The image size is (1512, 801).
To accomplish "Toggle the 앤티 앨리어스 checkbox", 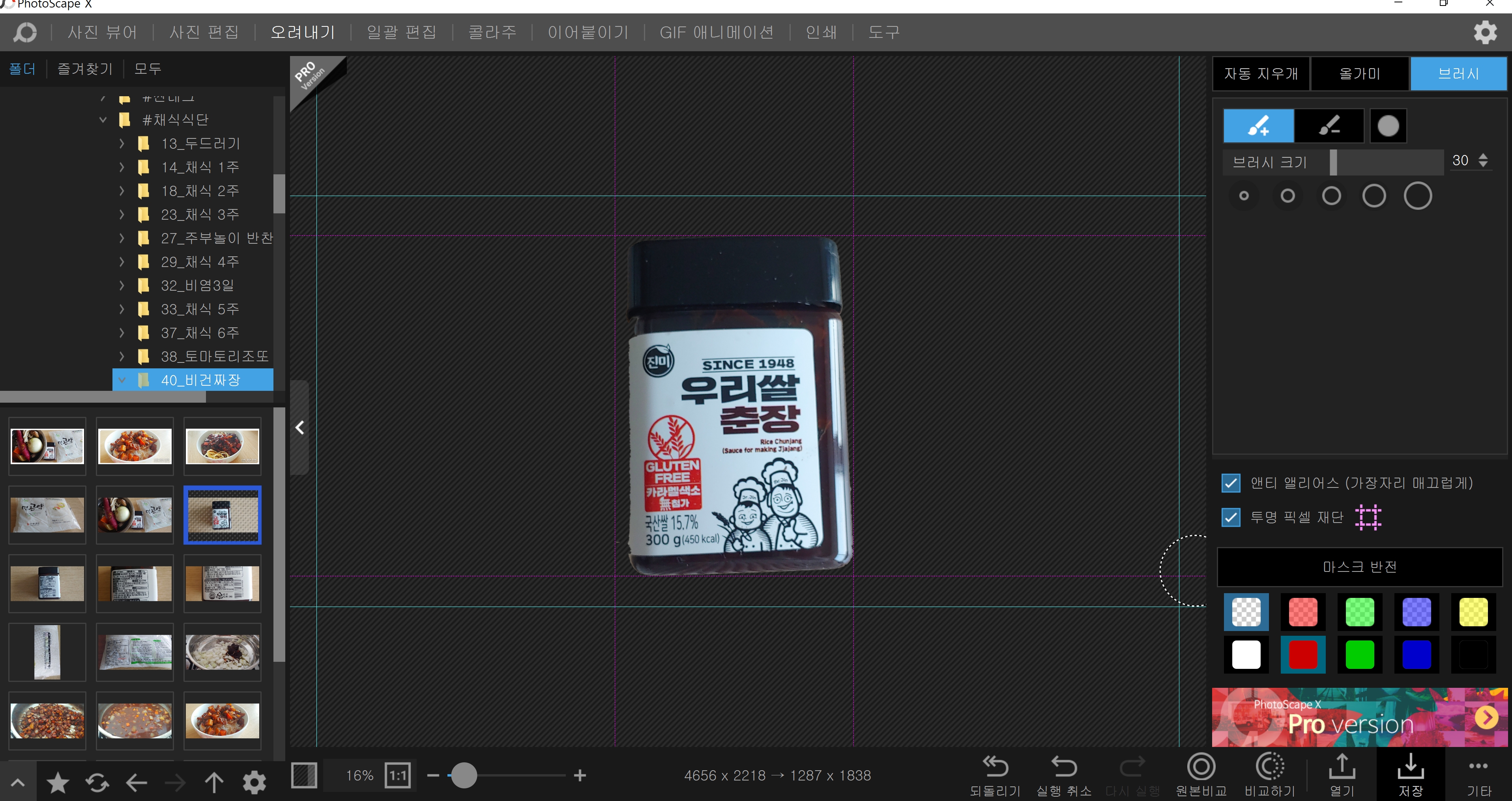I will coord(1230,483).
